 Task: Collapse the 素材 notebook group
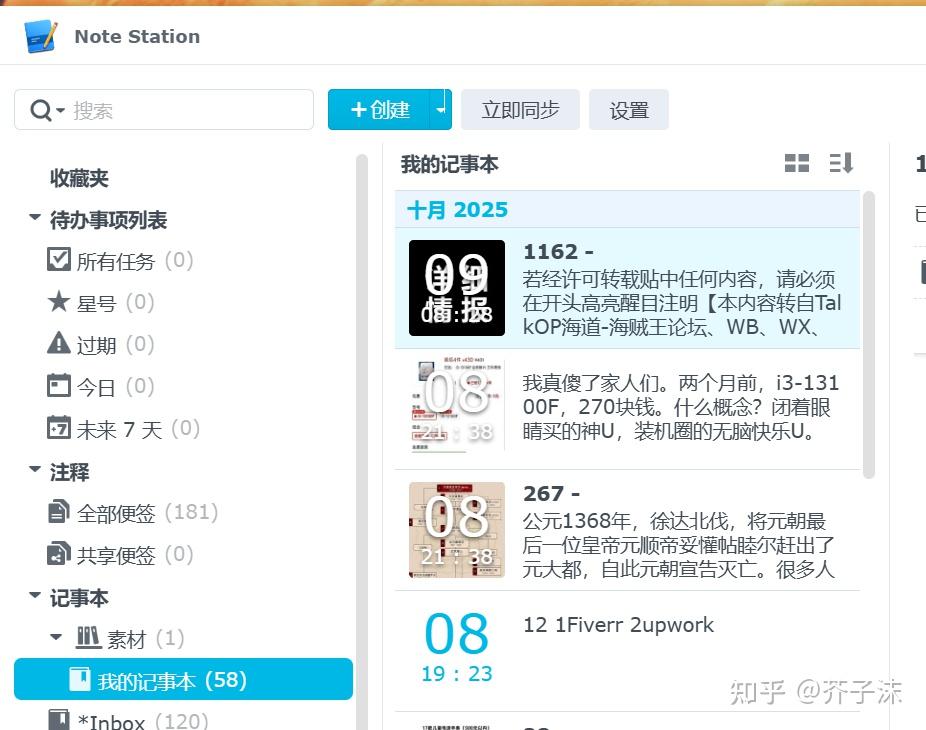pos(57,637)
